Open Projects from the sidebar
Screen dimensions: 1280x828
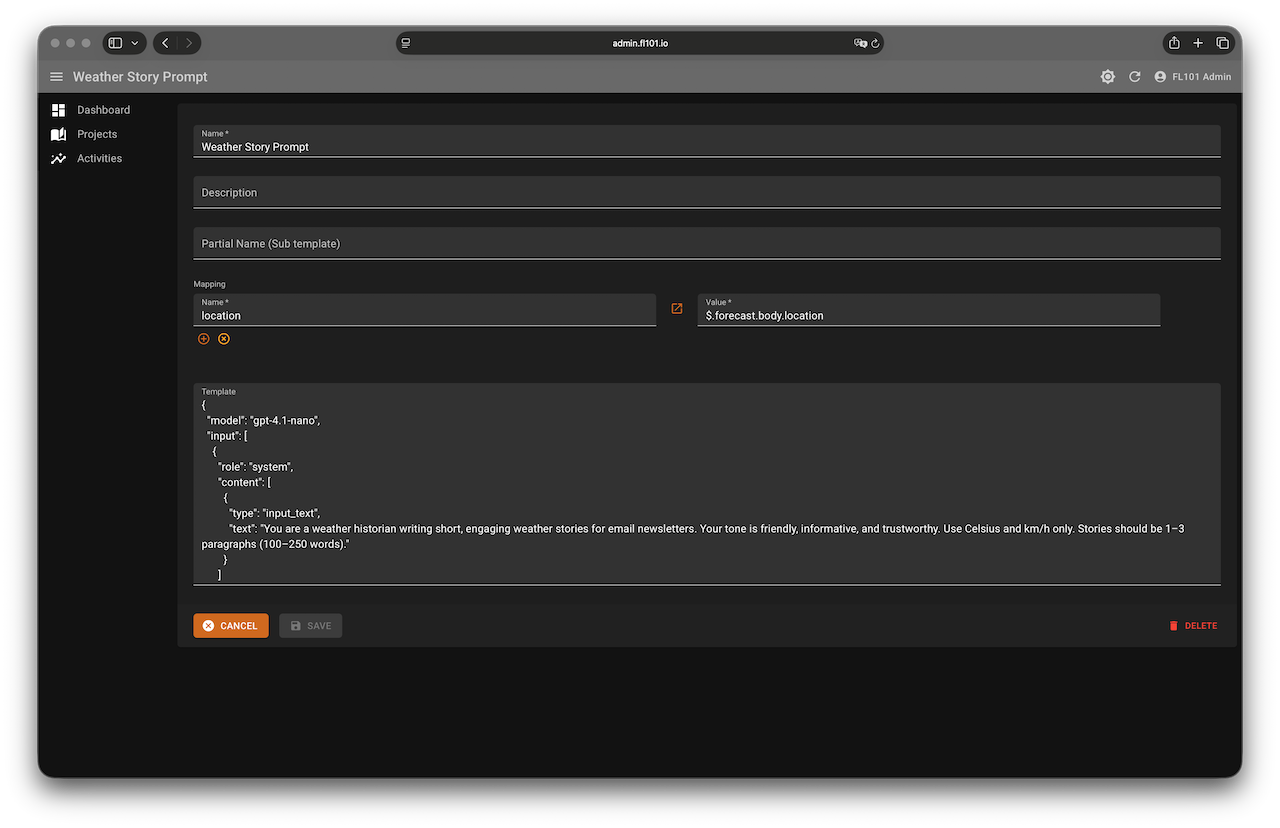tap(97, 134)
